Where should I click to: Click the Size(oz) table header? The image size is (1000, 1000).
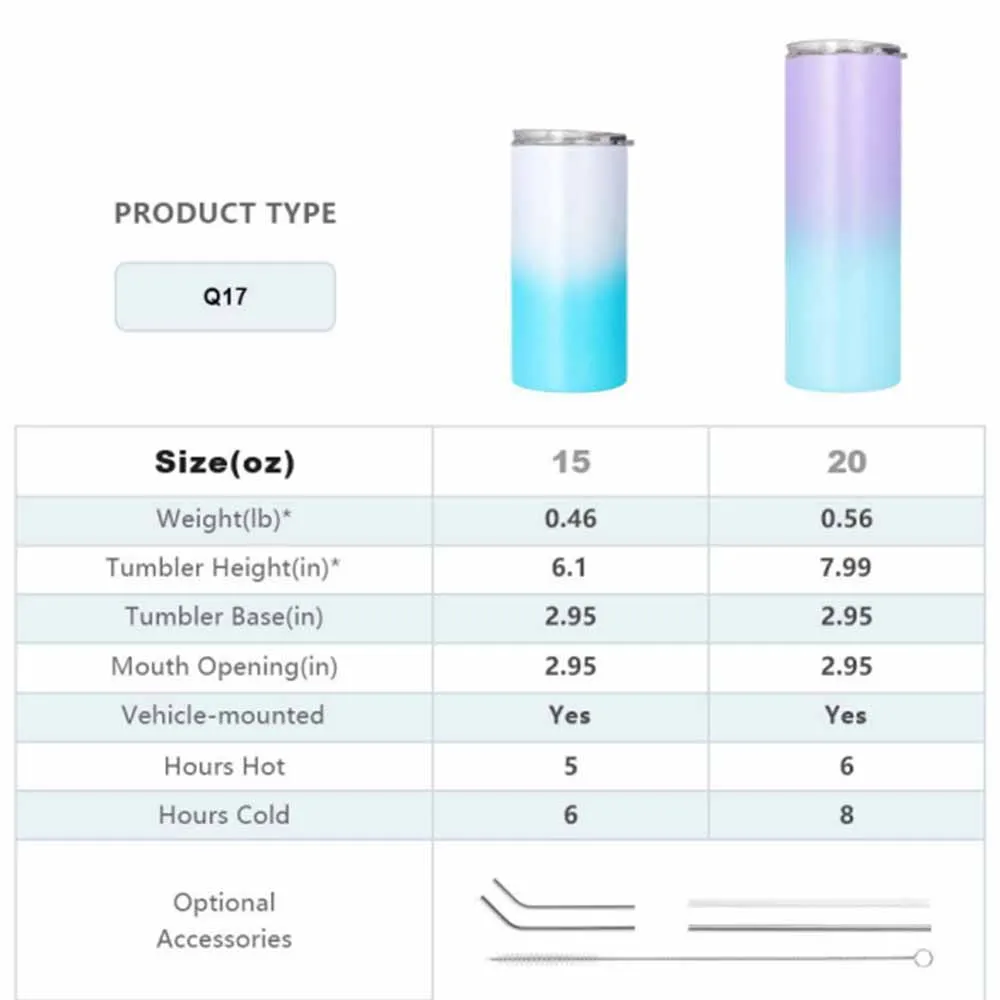coord(224,462)
